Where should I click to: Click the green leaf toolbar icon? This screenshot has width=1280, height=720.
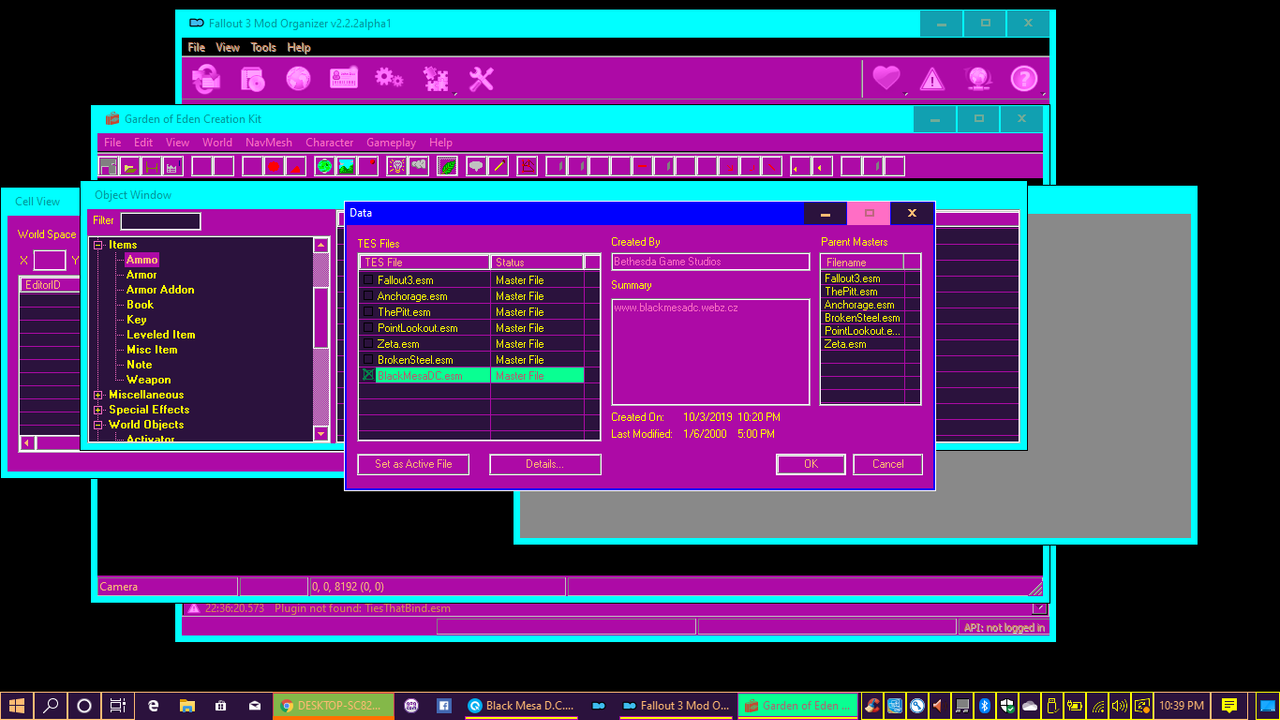447,166
